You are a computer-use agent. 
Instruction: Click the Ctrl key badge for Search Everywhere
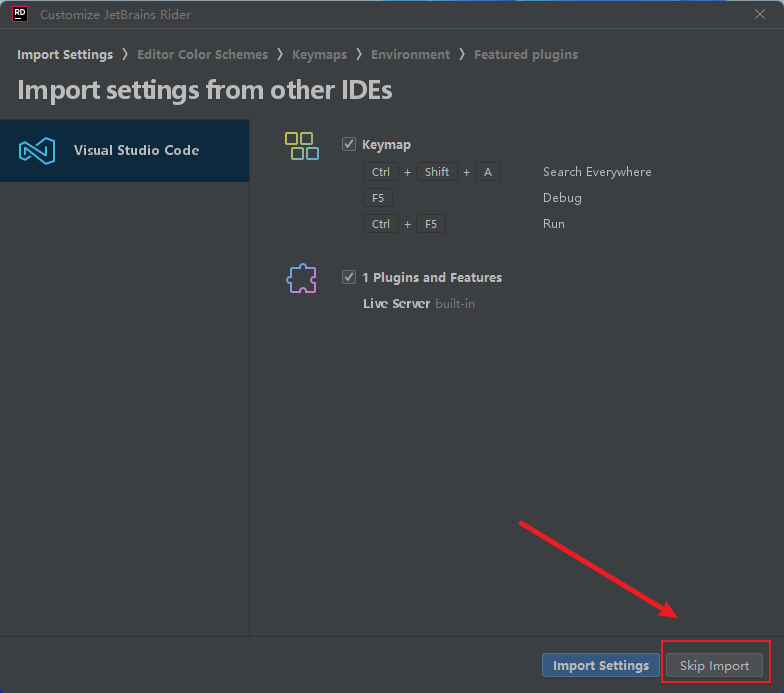pos(380,172)
